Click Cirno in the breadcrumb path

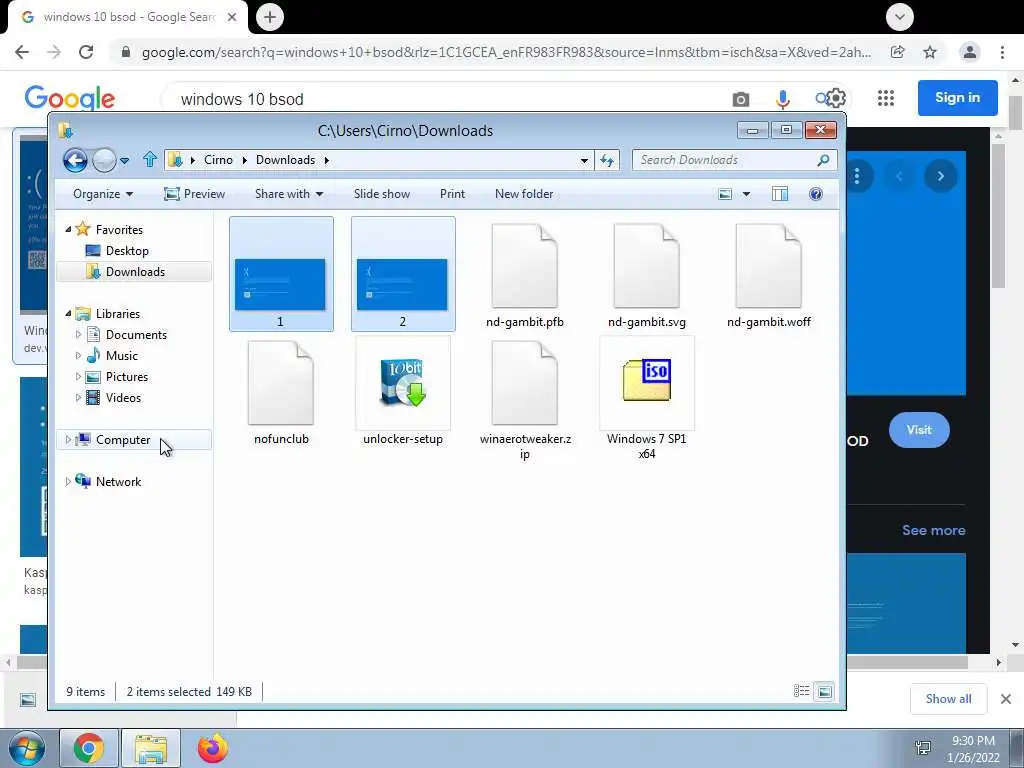pyautogui.click(x=218, y=160)
